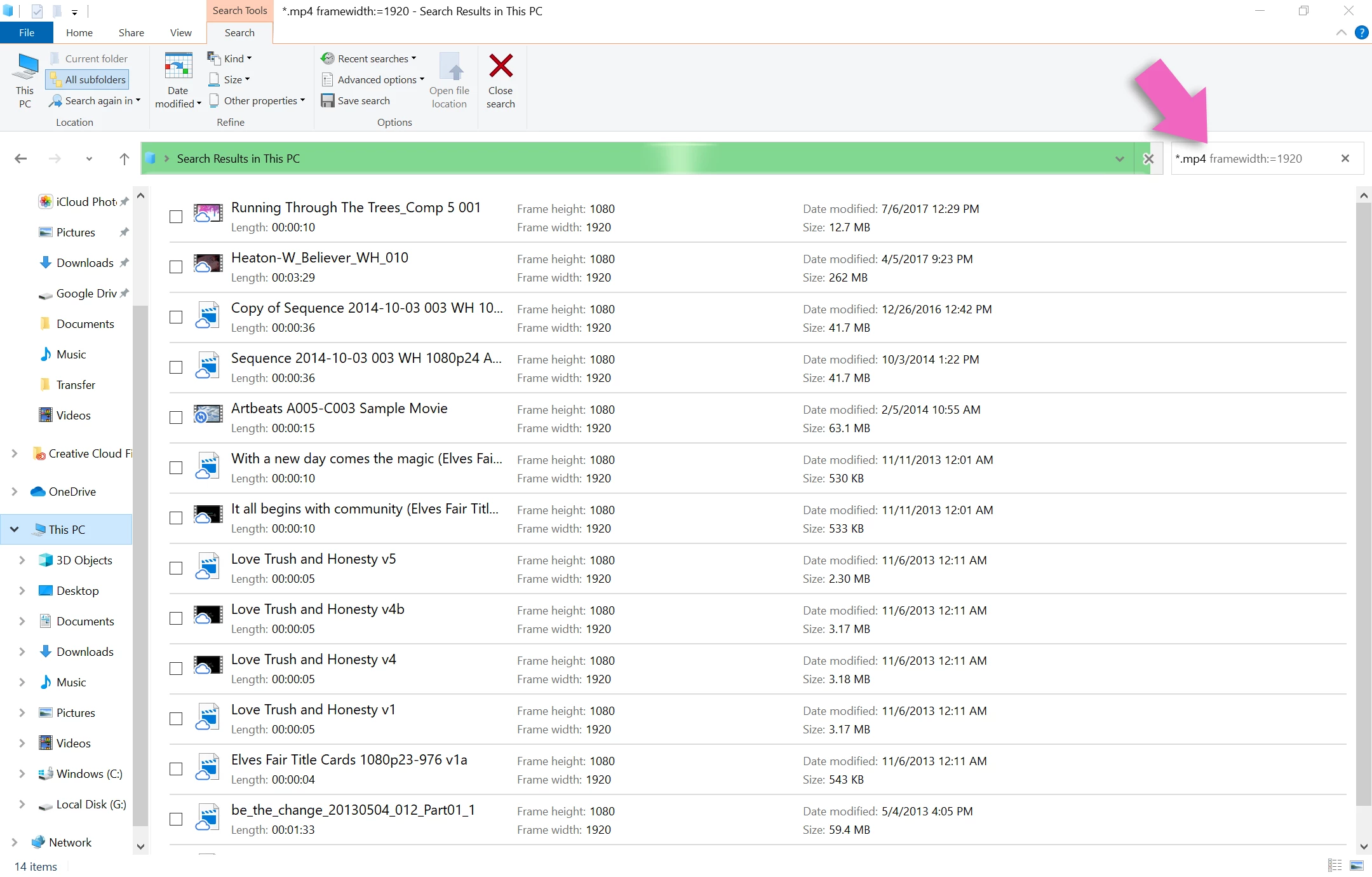Expand the OneDrive tree node
The height and width of the screenshot is (877, 1372).
coord(15,491)
